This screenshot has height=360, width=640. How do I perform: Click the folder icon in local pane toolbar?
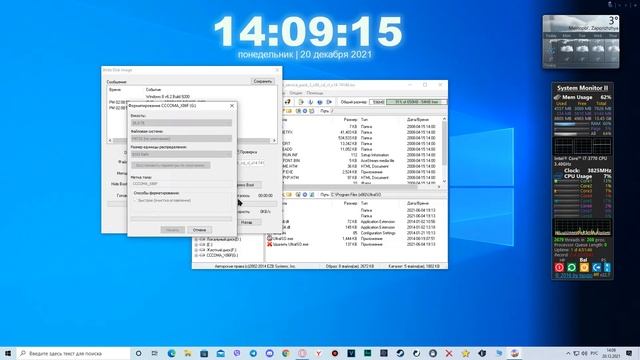289,195
